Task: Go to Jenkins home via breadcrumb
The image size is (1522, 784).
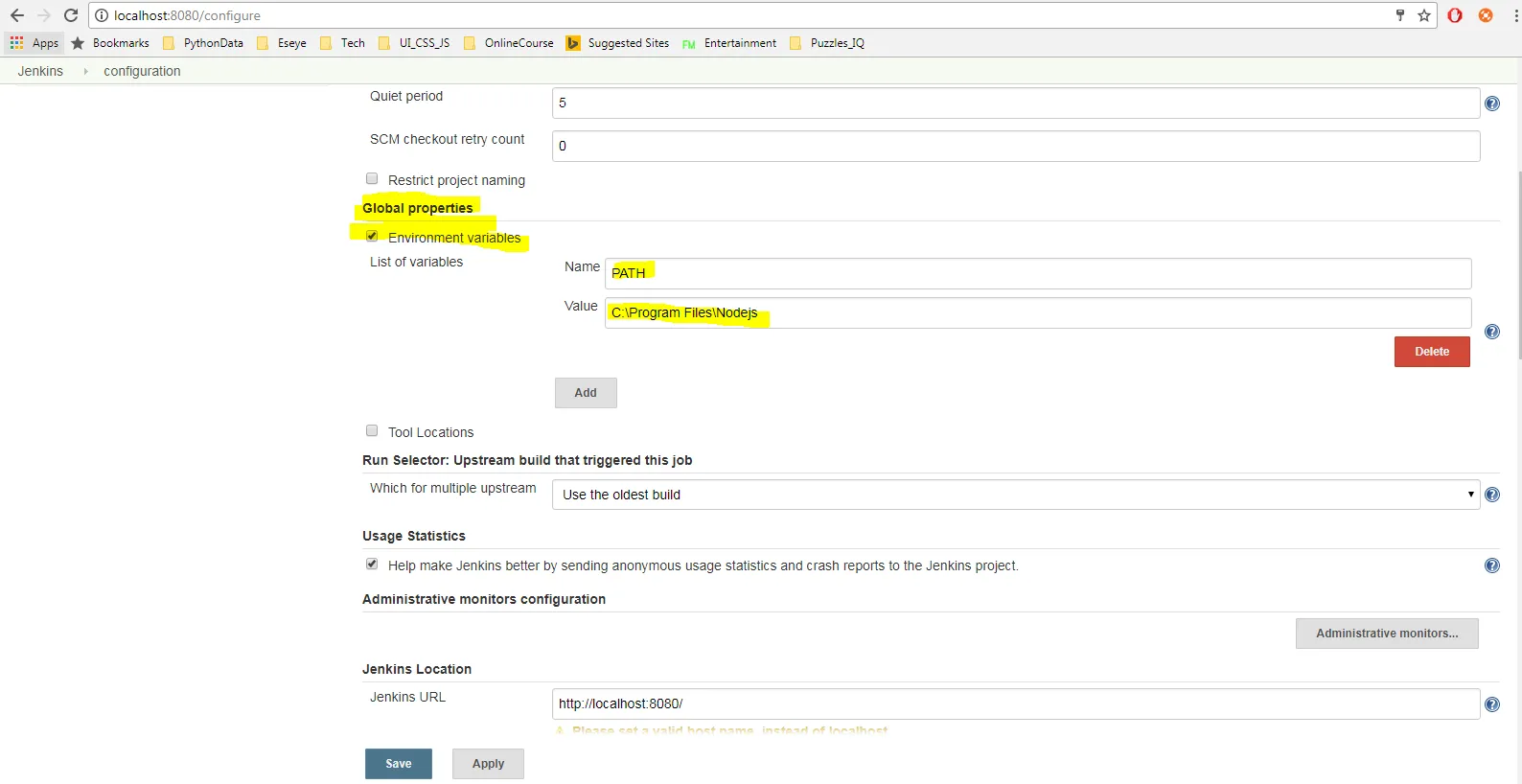Action: 40,71
